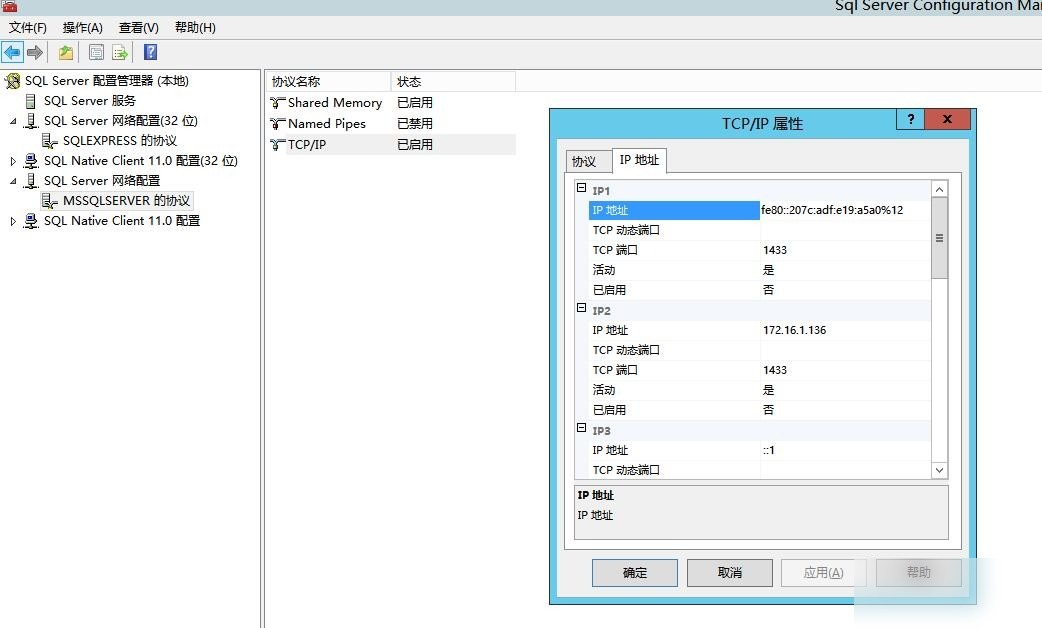
Task: Click the 协议名称 column header
Action: [x=329, y=82]
